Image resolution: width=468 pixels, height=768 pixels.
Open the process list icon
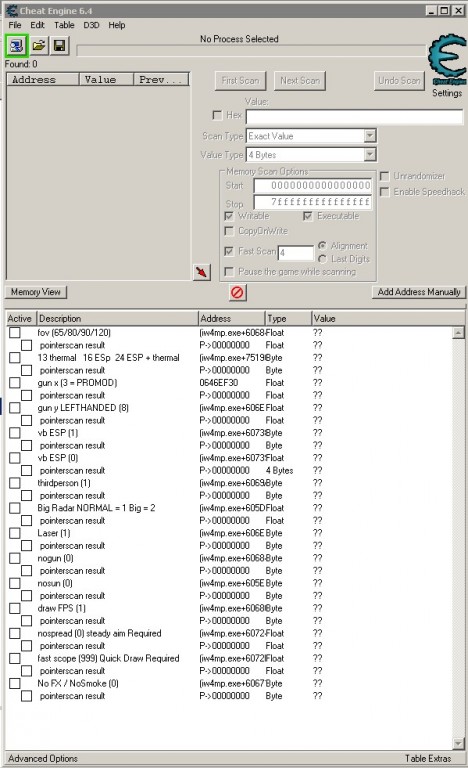[x=16, y=47]
